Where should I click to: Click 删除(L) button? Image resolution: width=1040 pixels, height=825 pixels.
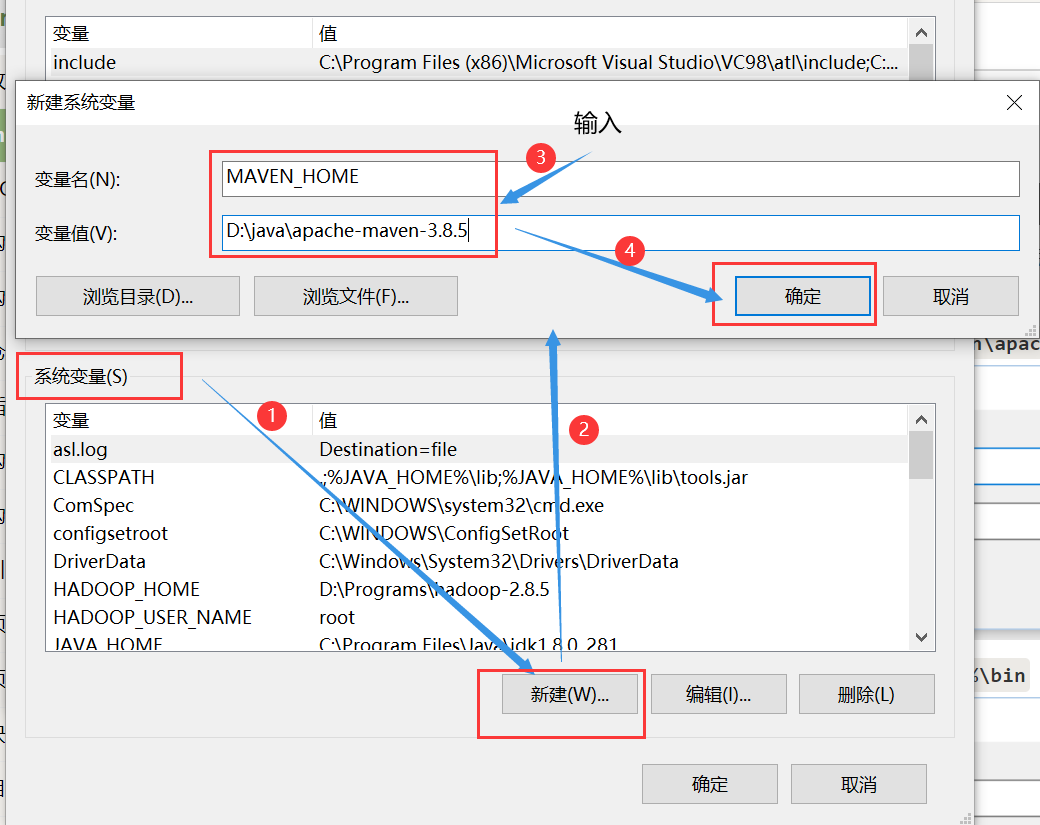(866, 694)
